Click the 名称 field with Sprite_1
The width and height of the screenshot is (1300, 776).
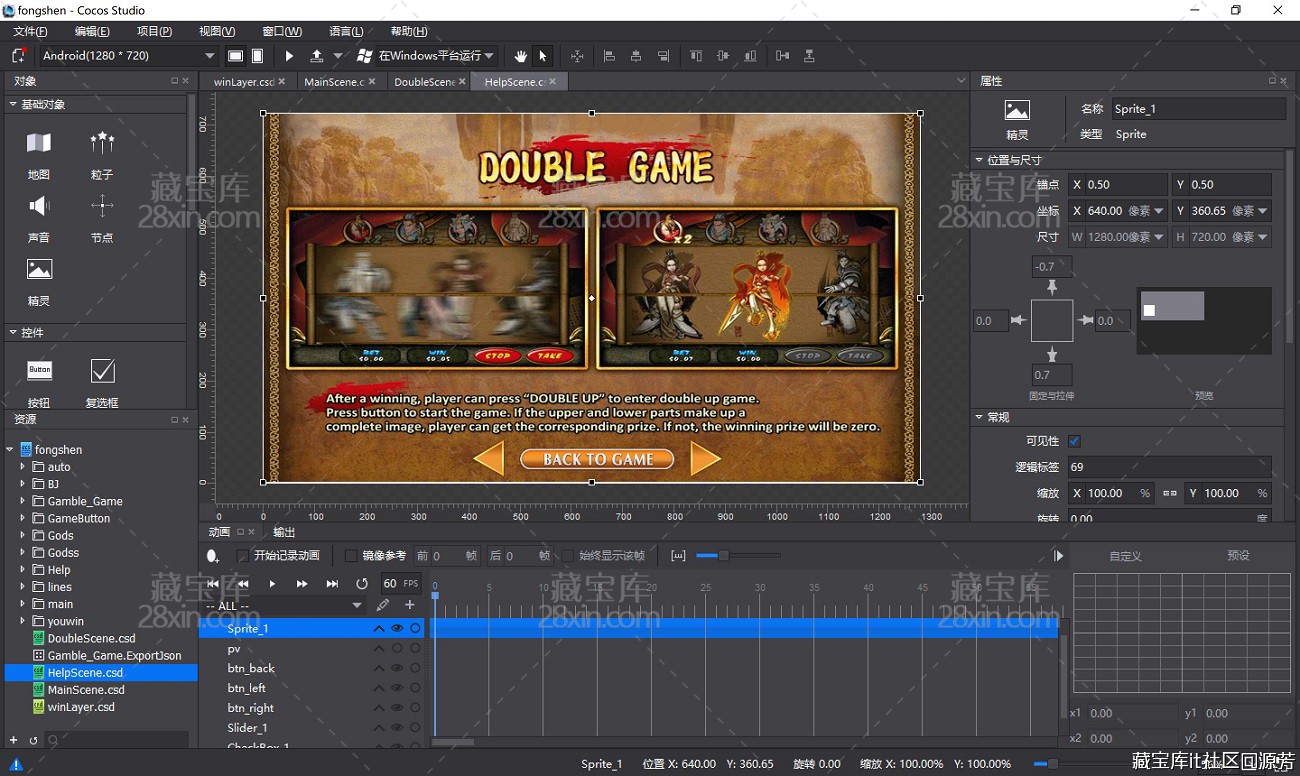1198,109
